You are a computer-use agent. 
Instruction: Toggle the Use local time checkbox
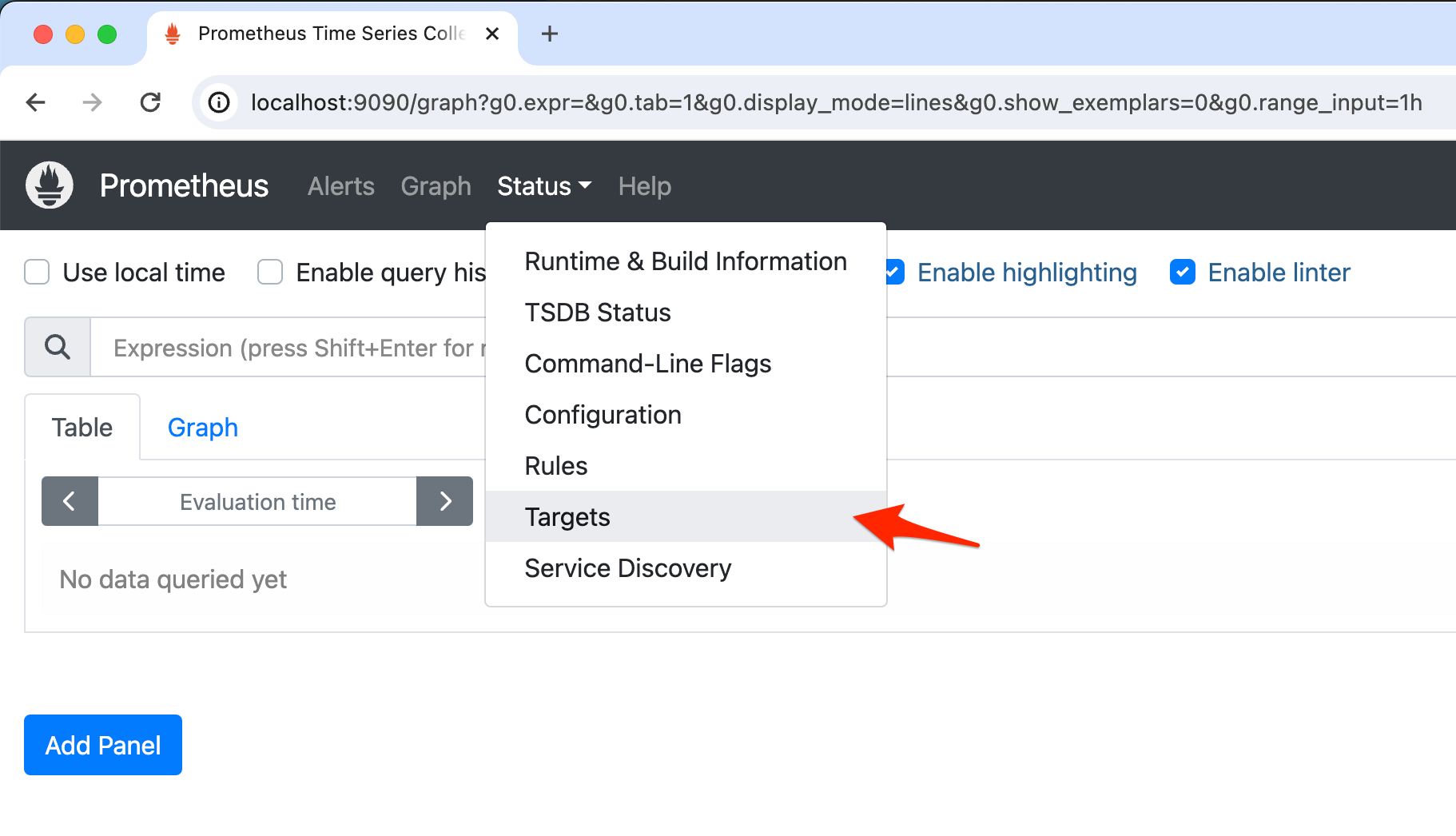[37, 272]
